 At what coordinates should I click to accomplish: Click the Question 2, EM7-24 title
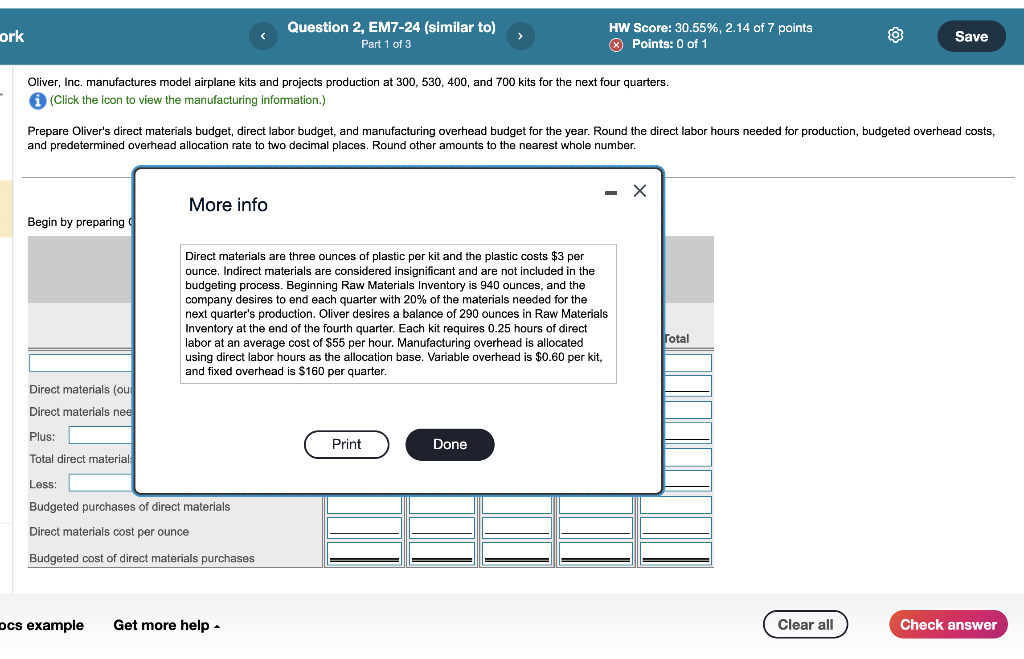pyautogui.click(x=391, y=27)
